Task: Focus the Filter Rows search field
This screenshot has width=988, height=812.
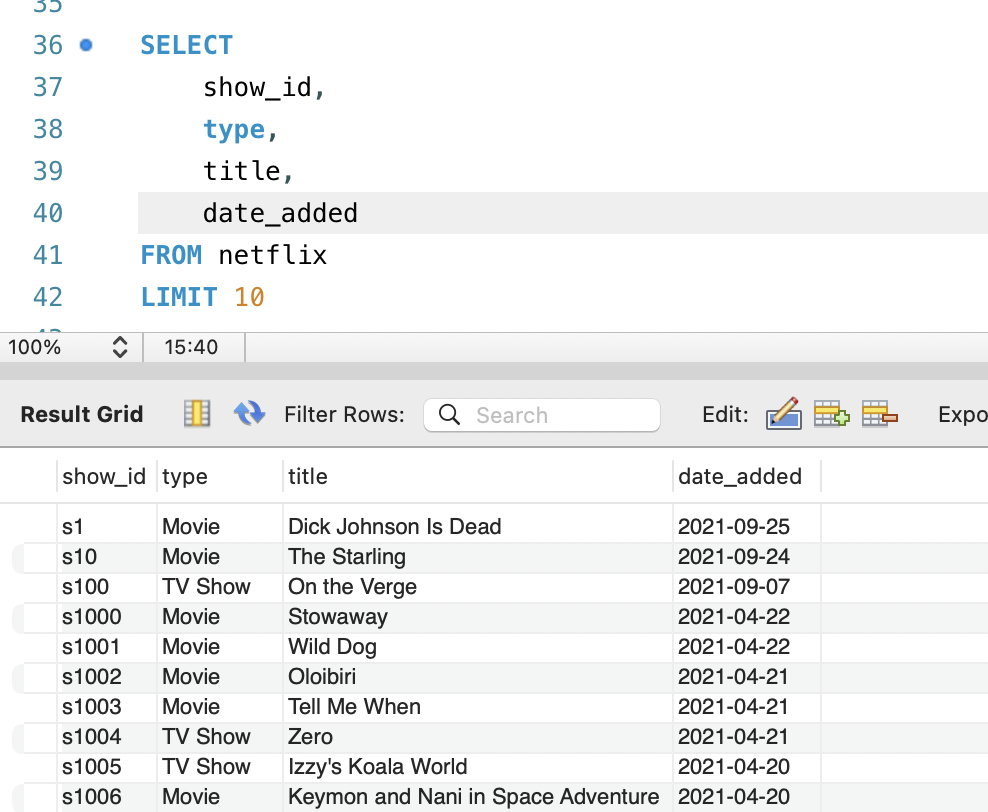Action: pos(542,415)
